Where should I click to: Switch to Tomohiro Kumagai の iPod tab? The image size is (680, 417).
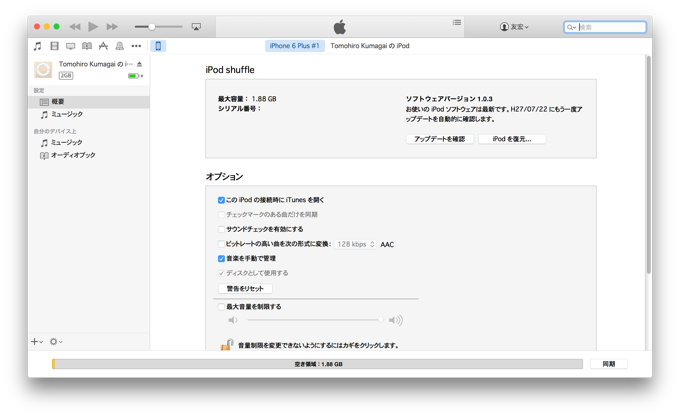pyautogui.click(x=370, y=46)
